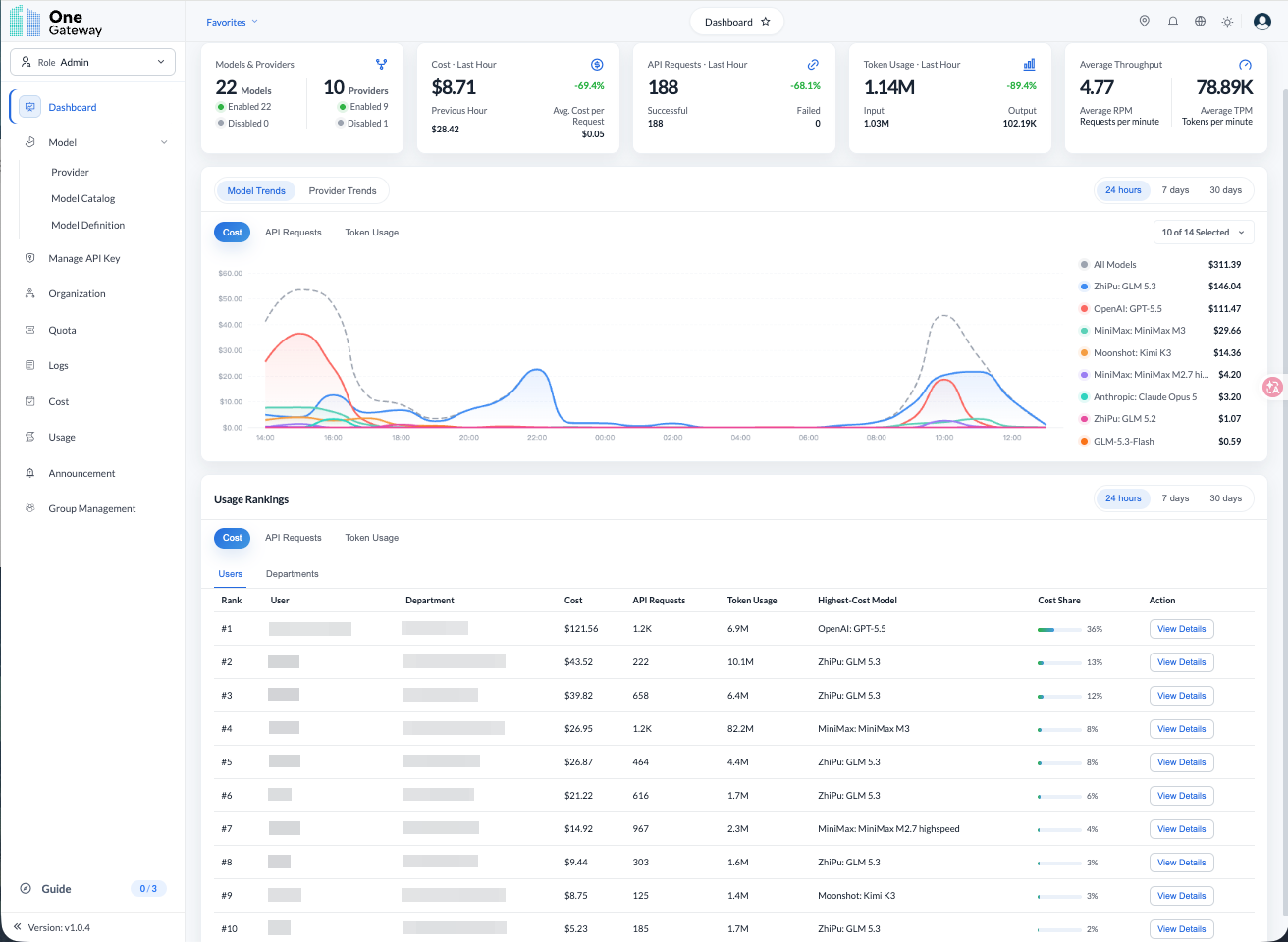Click Models & Providers branch icon
Screen dimensions: 1288x942
pos(381,65)
